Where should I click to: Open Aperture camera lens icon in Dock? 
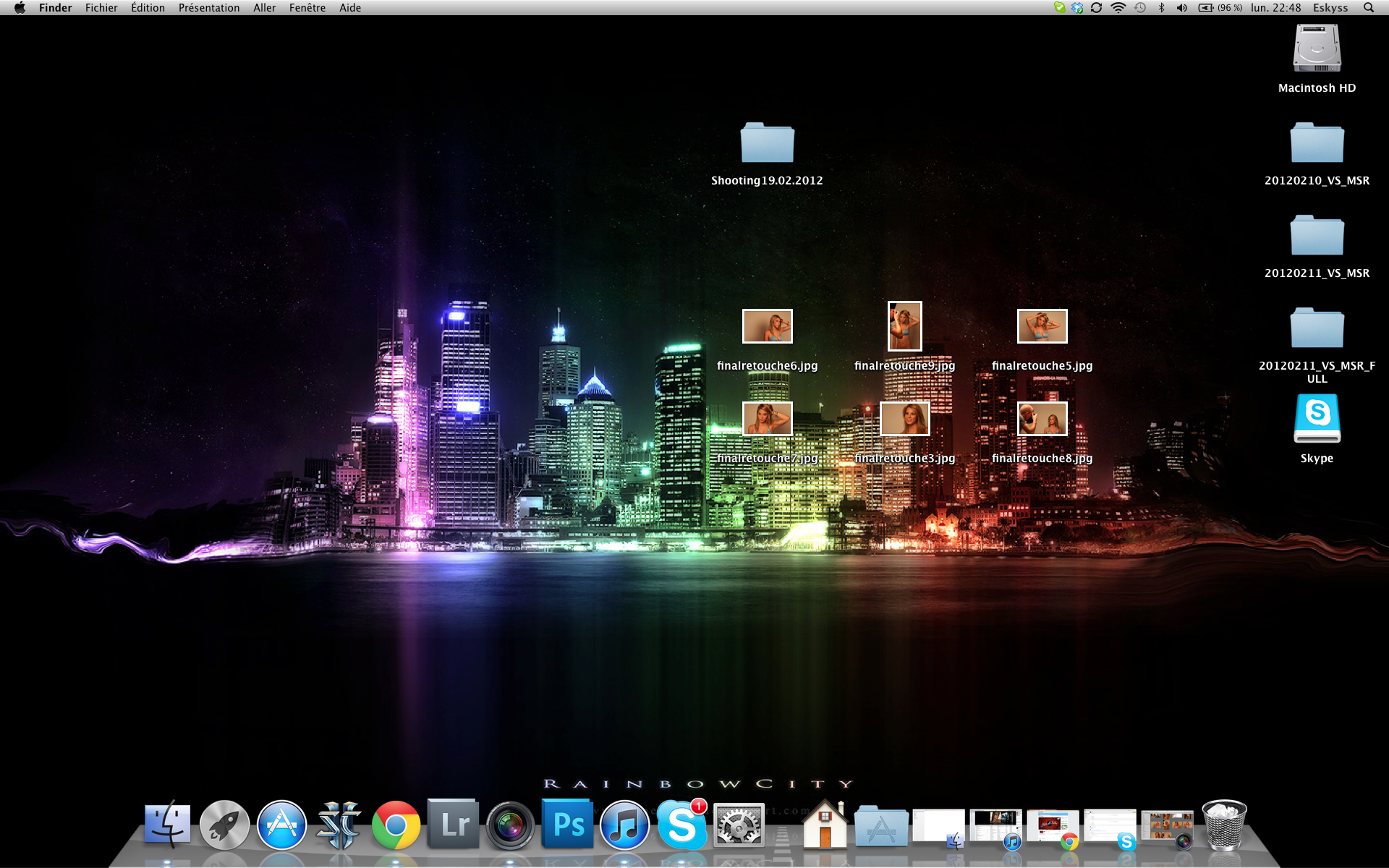(x=510, y=825)
